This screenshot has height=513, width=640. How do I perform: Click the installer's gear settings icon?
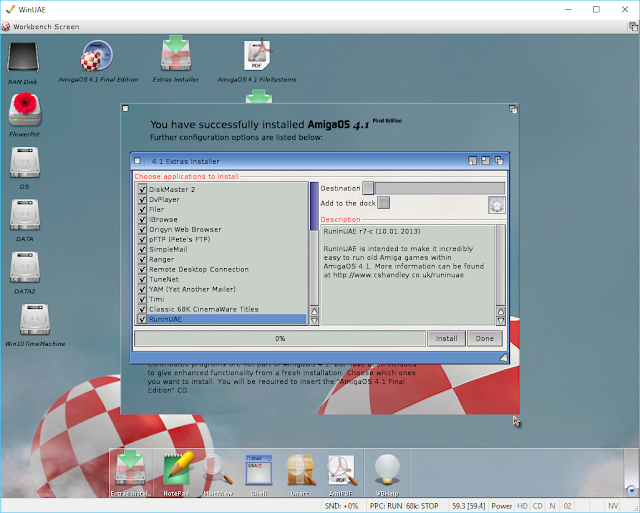point(497,205)
